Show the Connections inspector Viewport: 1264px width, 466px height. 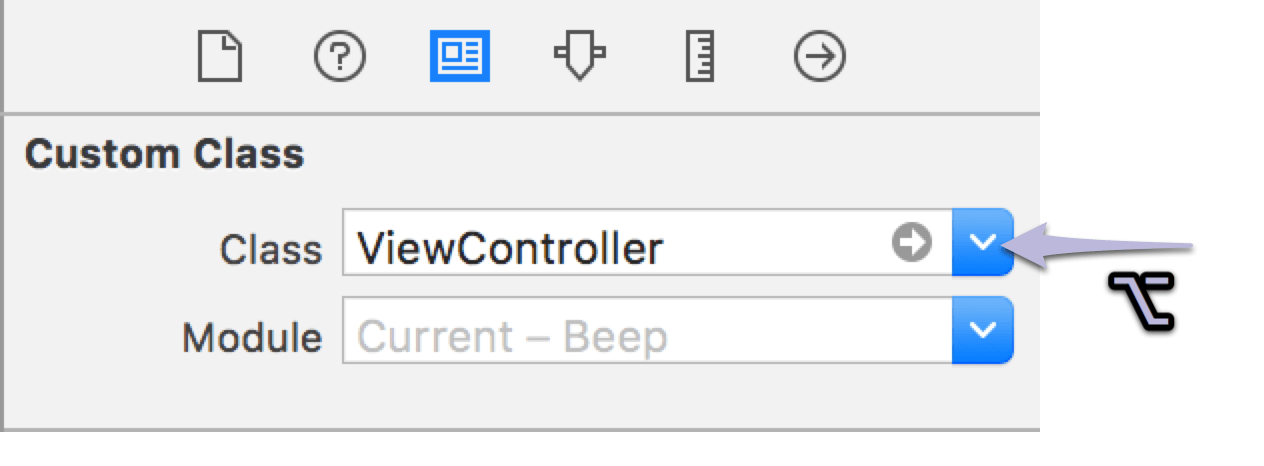coord(820,58)
